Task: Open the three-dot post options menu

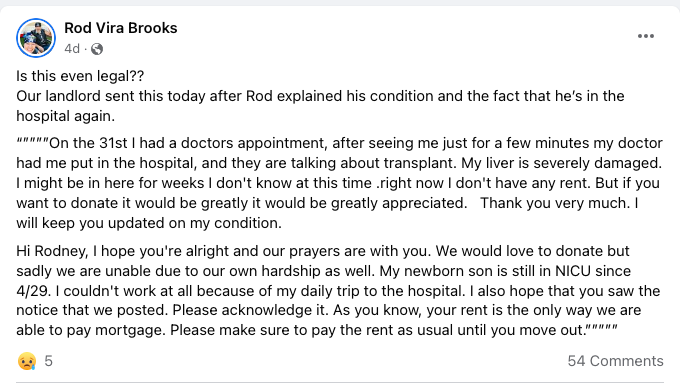Action: [x=646, y=36]
